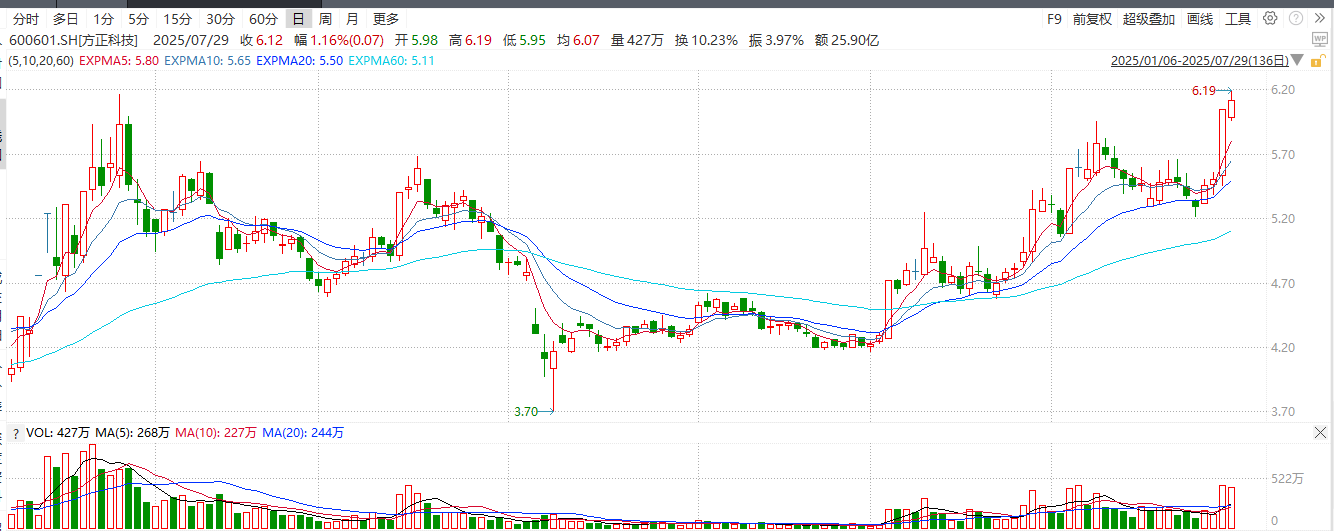
Task: Click the 低 5.95 low price value
Action: point(524,40)
